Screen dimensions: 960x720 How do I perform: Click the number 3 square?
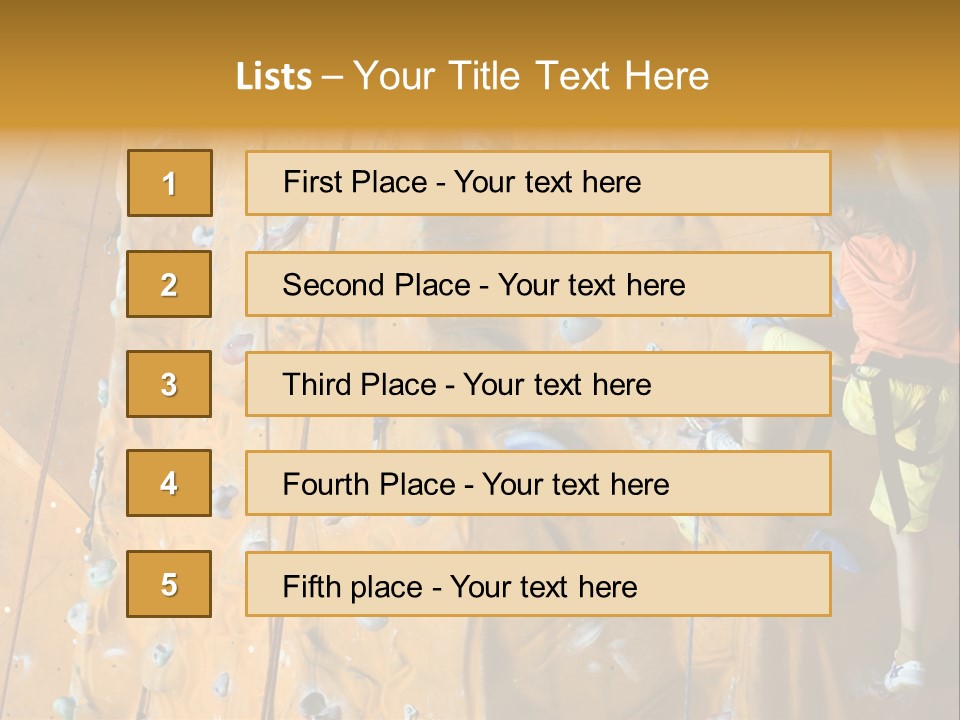[169, 384]
